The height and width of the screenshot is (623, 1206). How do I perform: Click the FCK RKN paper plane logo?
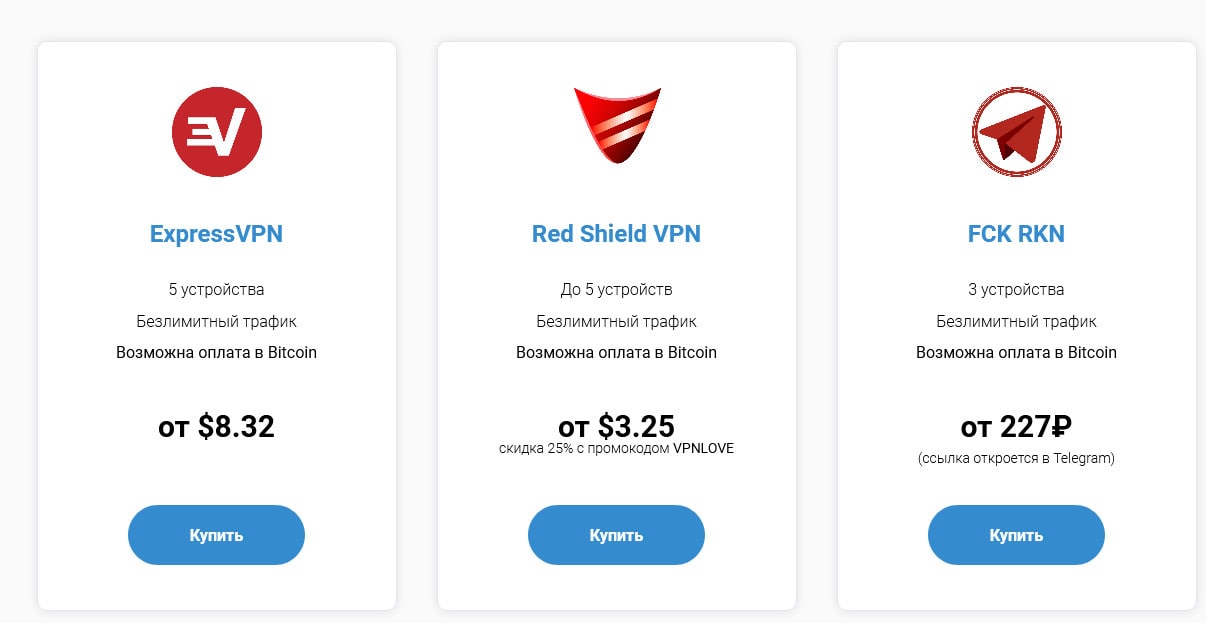tap(1017, 132)
